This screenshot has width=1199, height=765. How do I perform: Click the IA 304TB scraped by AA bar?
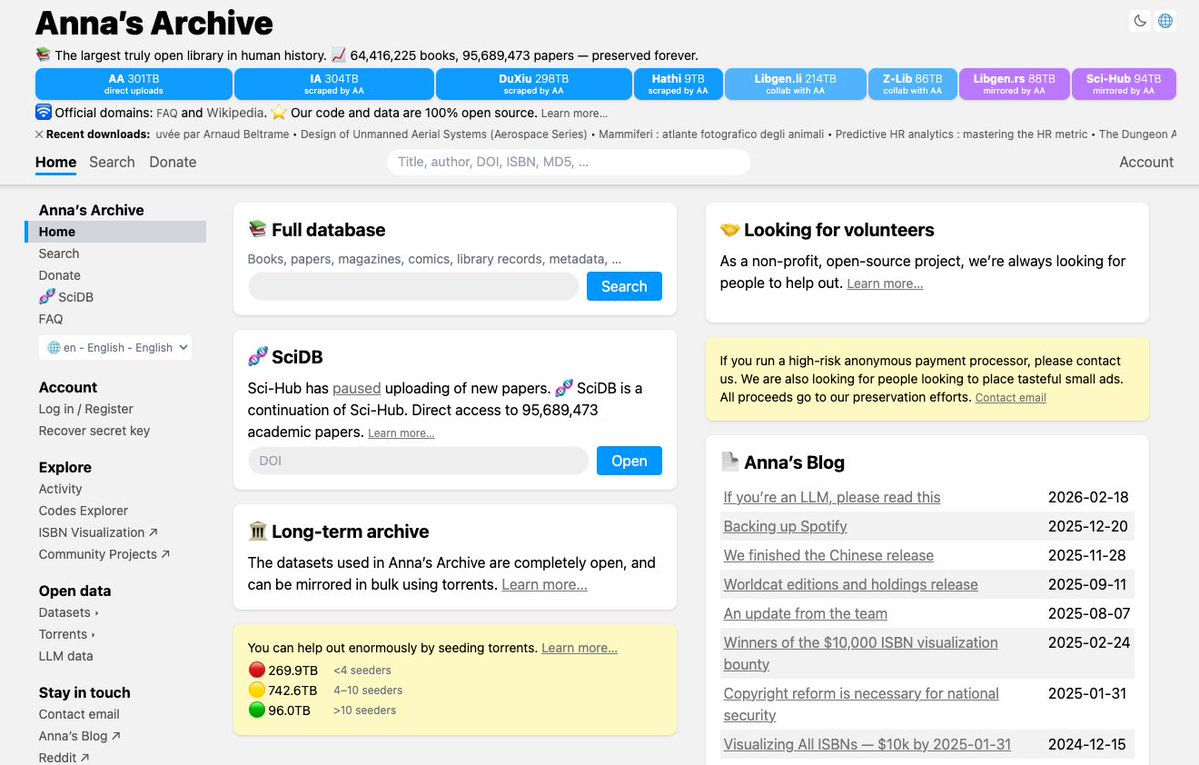click(334, 83)
